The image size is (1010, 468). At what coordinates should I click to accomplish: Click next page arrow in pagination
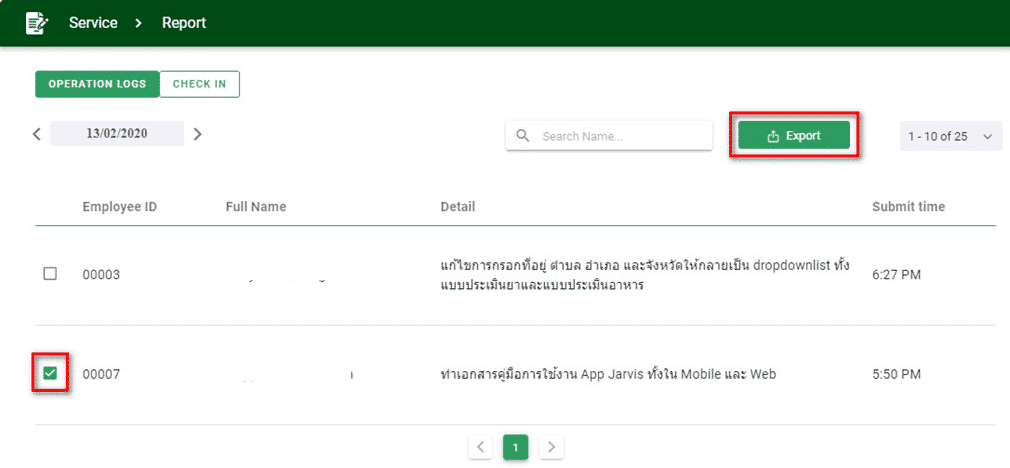(551, 447)
